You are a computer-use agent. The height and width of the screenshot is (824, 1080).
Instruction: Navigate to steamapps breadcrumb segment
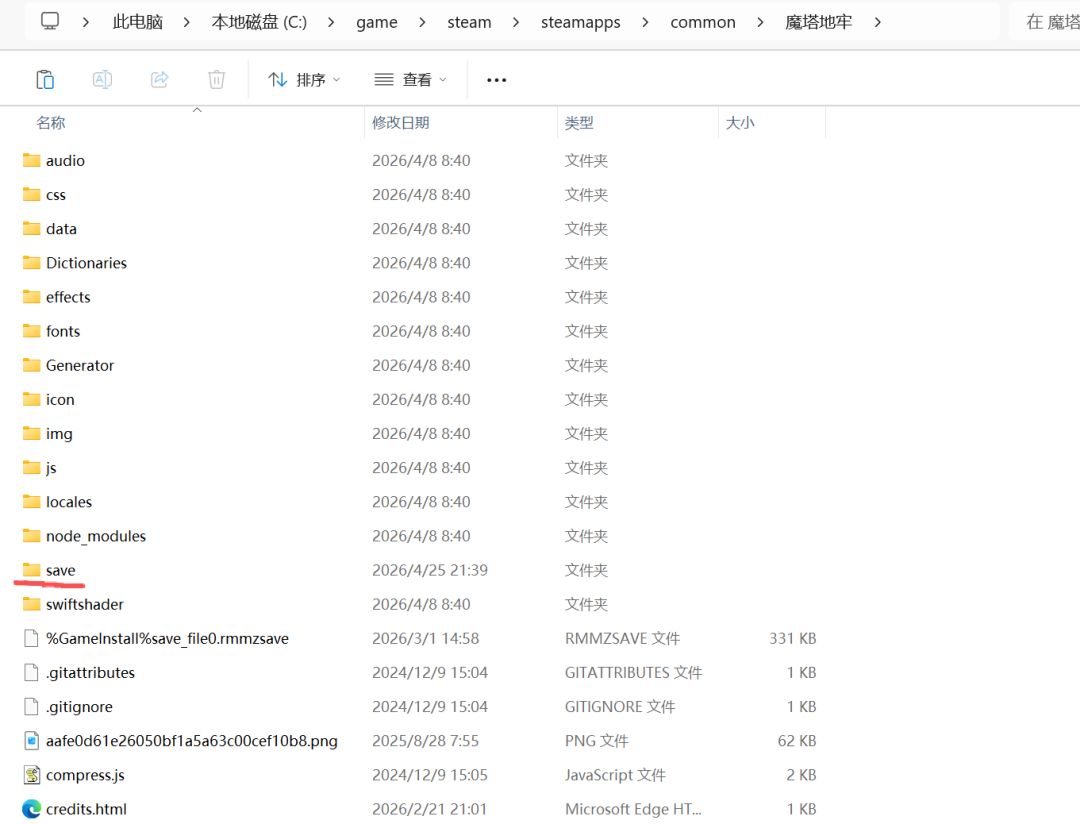581,23
